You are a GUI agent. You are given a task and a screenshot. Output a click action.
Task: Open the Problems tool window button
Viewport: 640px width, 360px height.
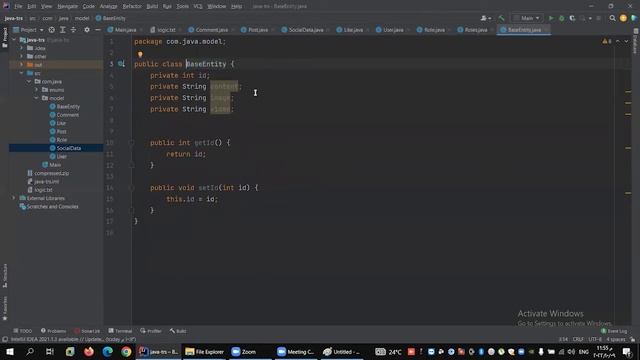[53, 331]
